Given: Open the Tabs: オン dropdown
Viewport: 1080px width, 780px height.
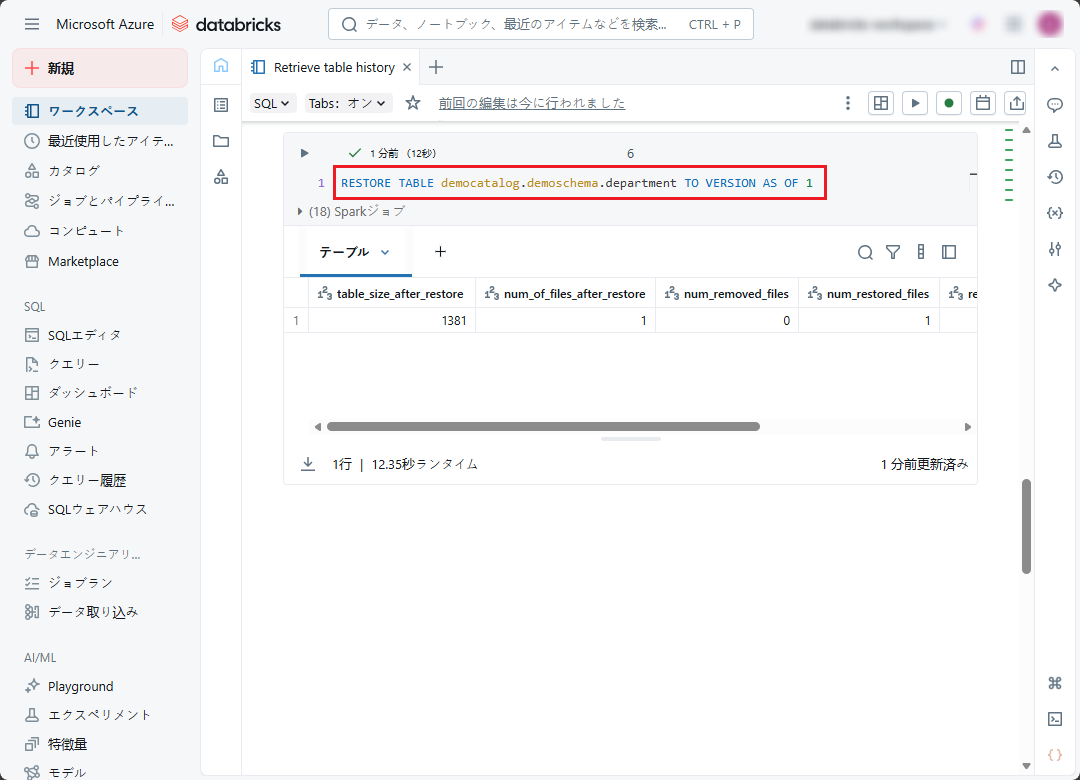Looking at the screenshot, I should (x=347, y=103).
